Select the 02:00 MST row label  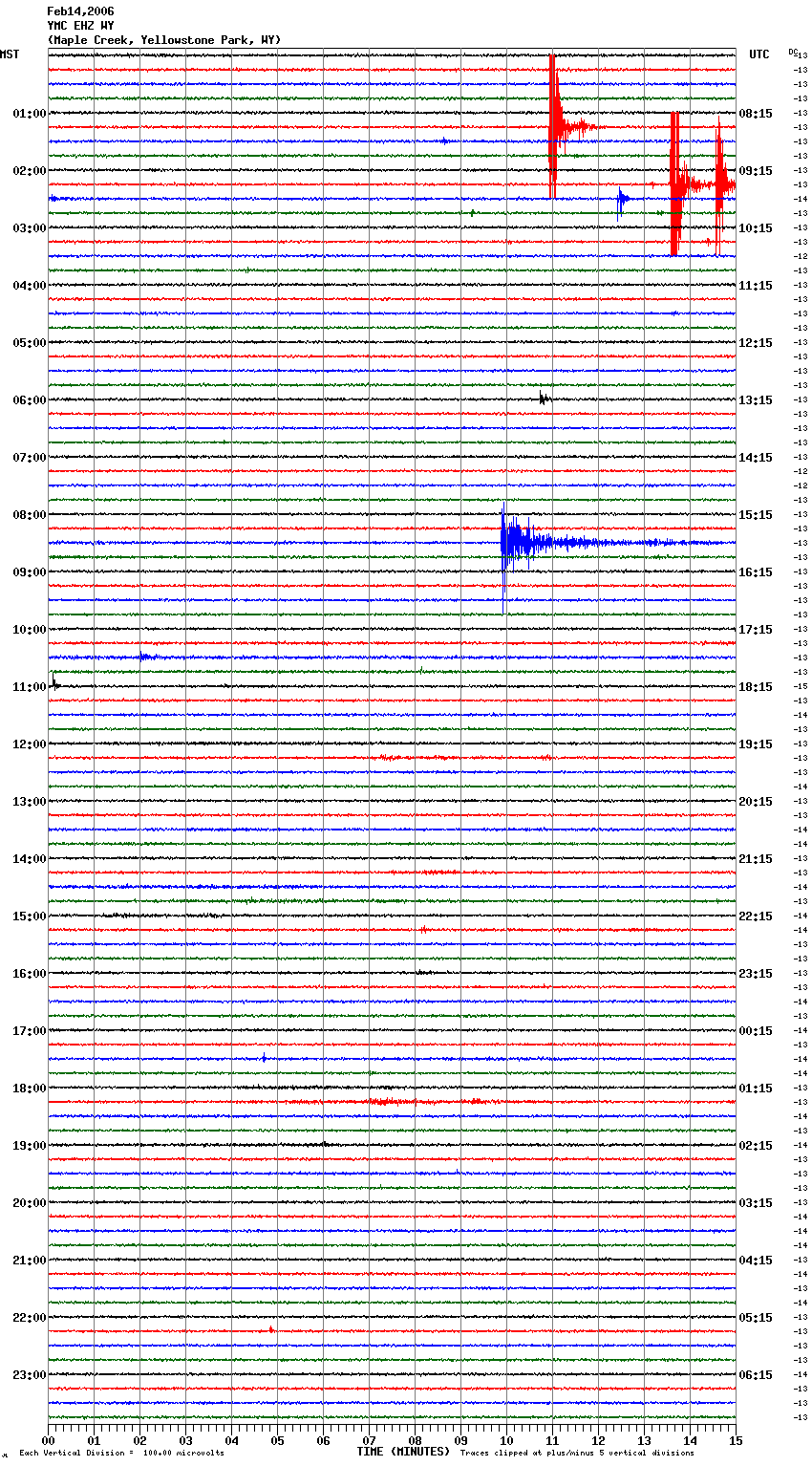click(29, 171)
